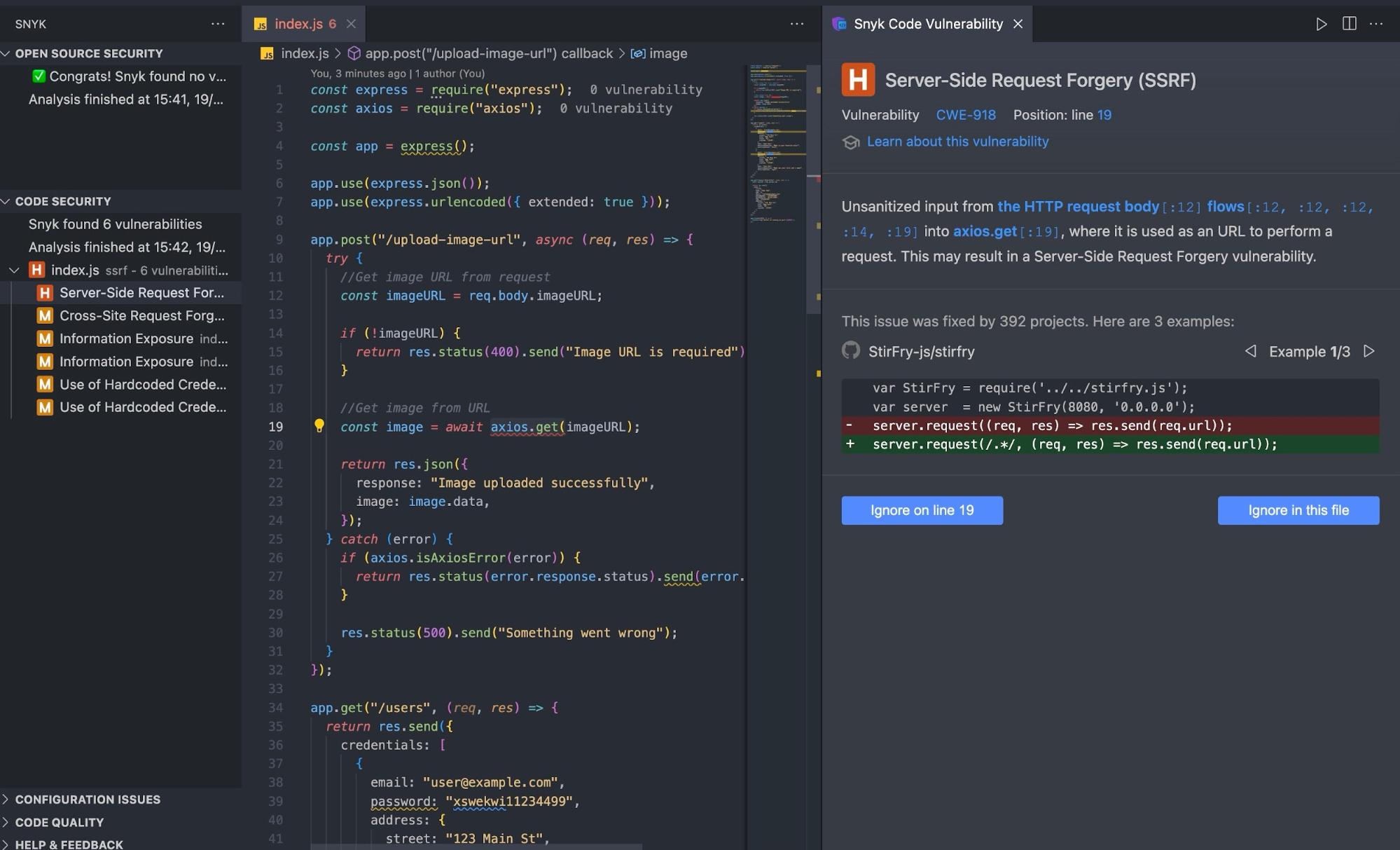
Task: Click the GitHub icon beside StirFry-js/stirfry
Action: (x=851, y=350)
